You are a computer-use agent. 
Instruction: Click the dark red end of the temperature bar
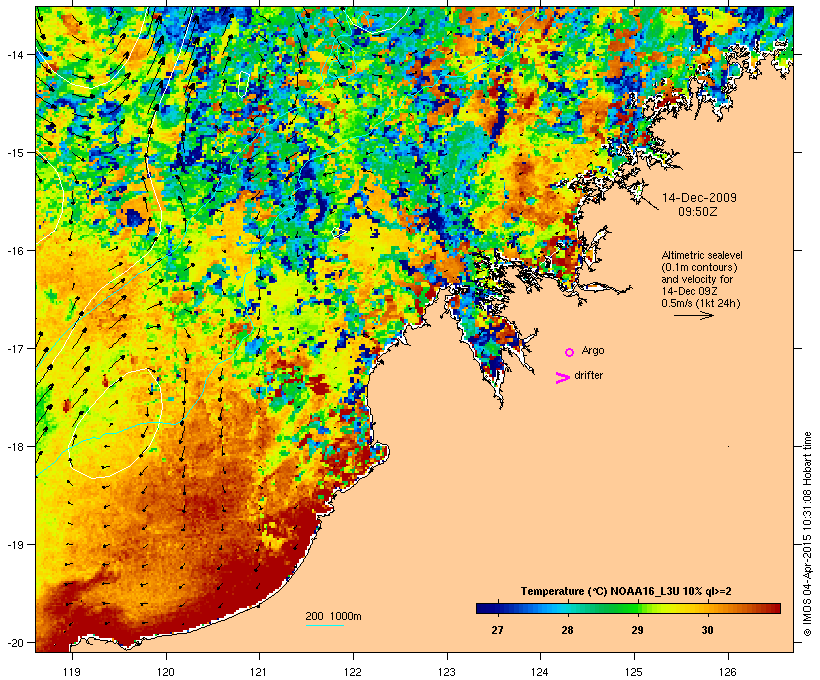pyautogui.click(x=775, y=608)
